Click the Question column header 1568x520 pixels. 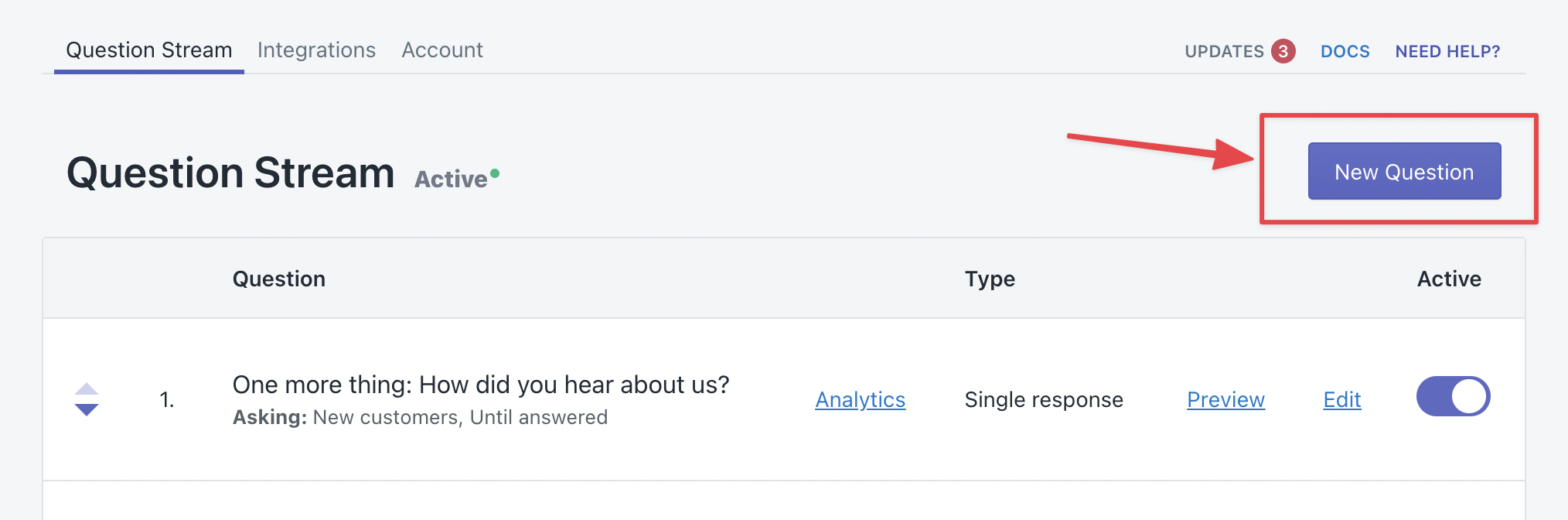(279, 279)
